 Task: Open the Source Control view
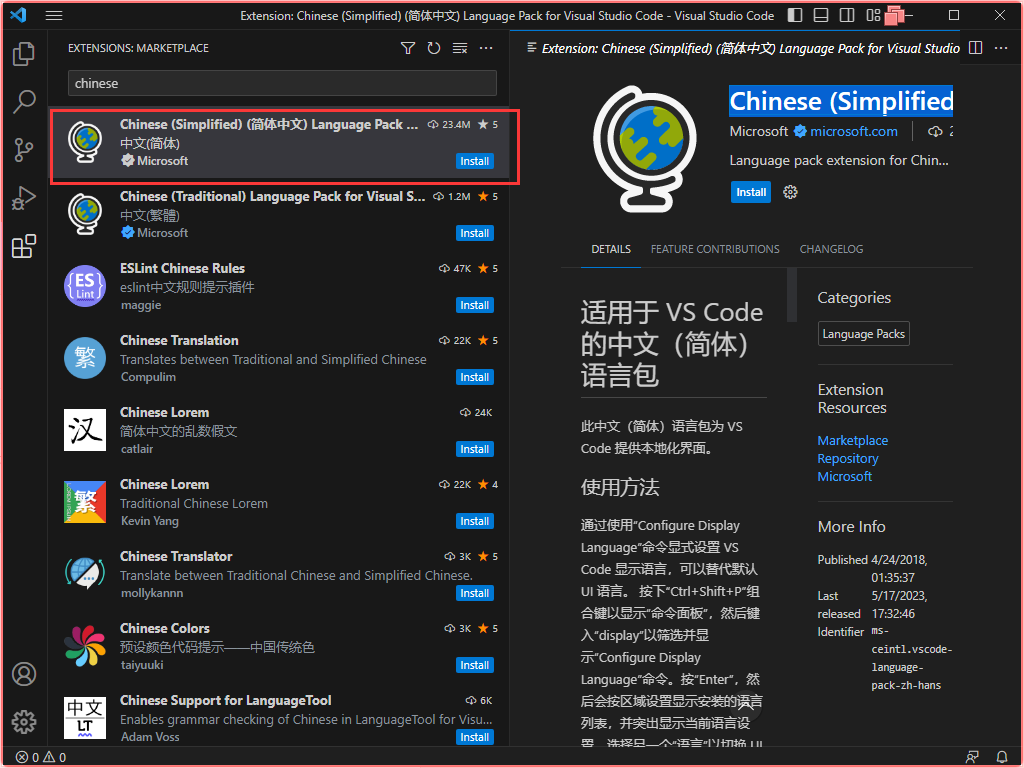(24, 150)
